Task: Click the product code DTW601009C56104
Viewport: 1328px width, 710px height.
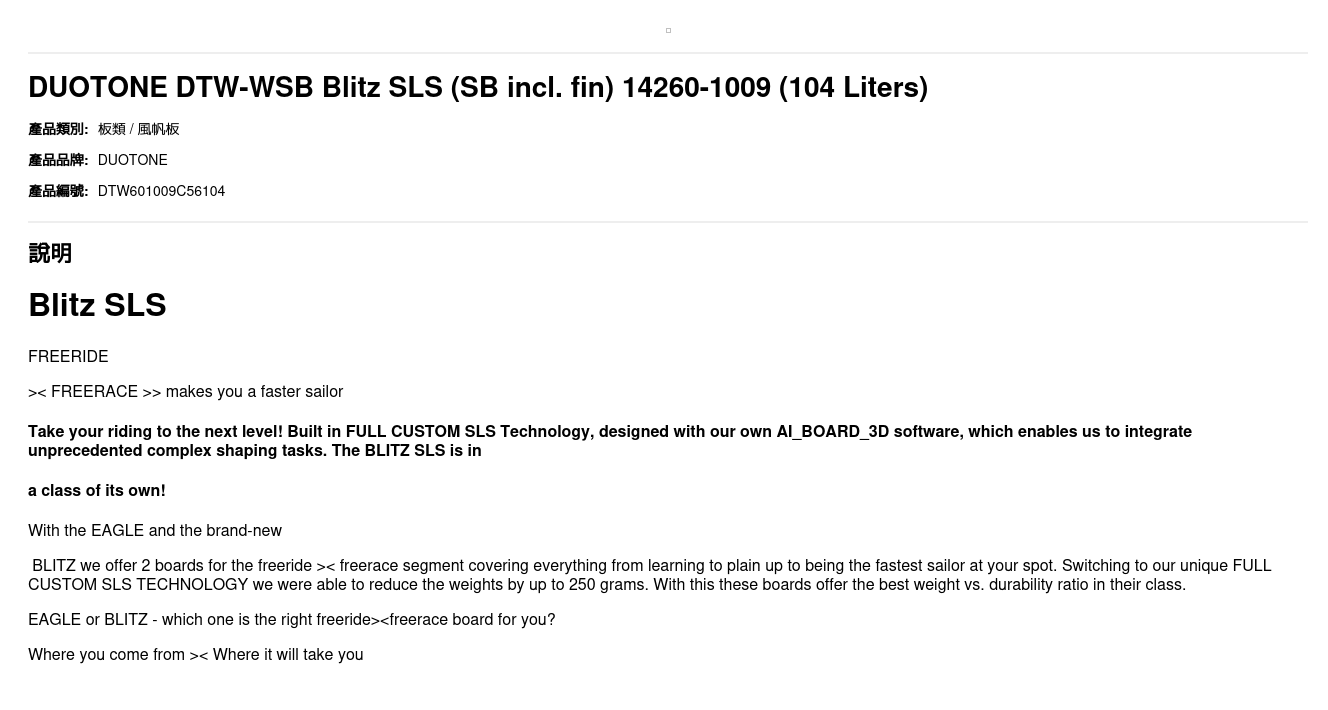Action: point(161,191)
